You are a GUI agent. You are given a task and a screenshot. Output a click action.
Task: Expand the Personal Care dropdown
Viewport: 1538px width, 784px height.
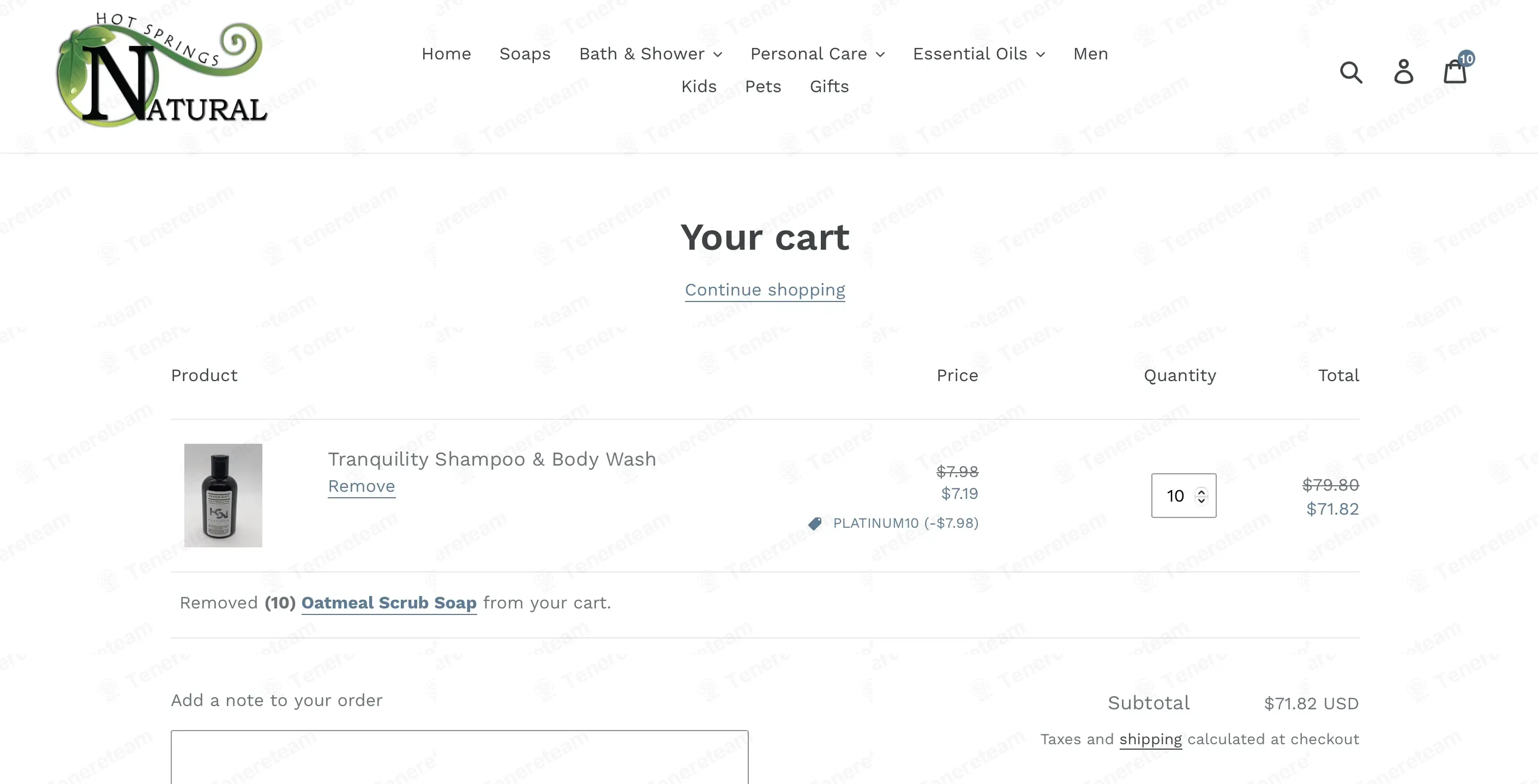point(818,53)
